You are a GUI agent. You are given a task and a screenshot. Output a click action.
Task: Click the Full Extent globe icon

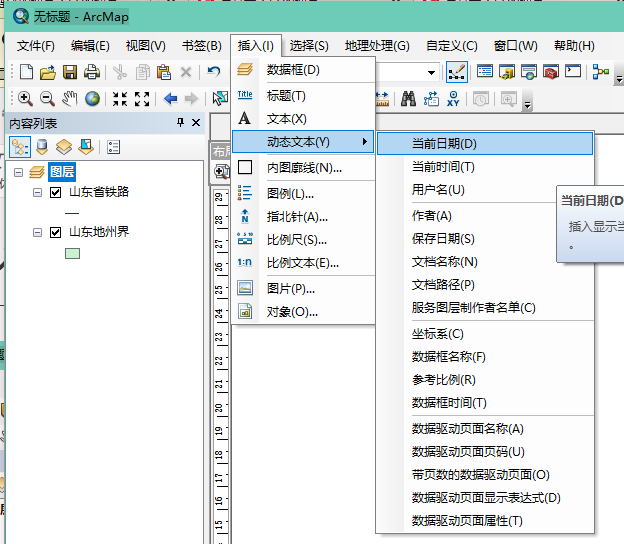pos(92,98)
